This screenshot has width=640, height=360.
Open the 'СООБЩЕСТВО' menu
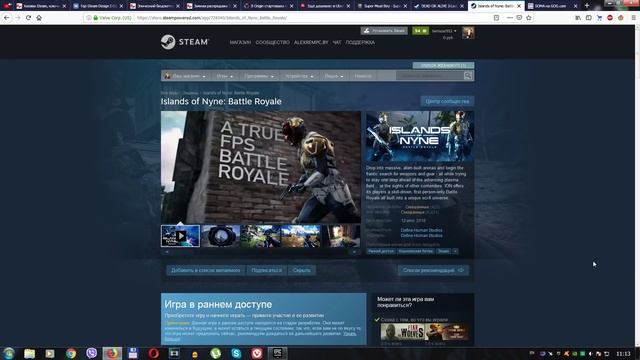(x=272, y=42)
